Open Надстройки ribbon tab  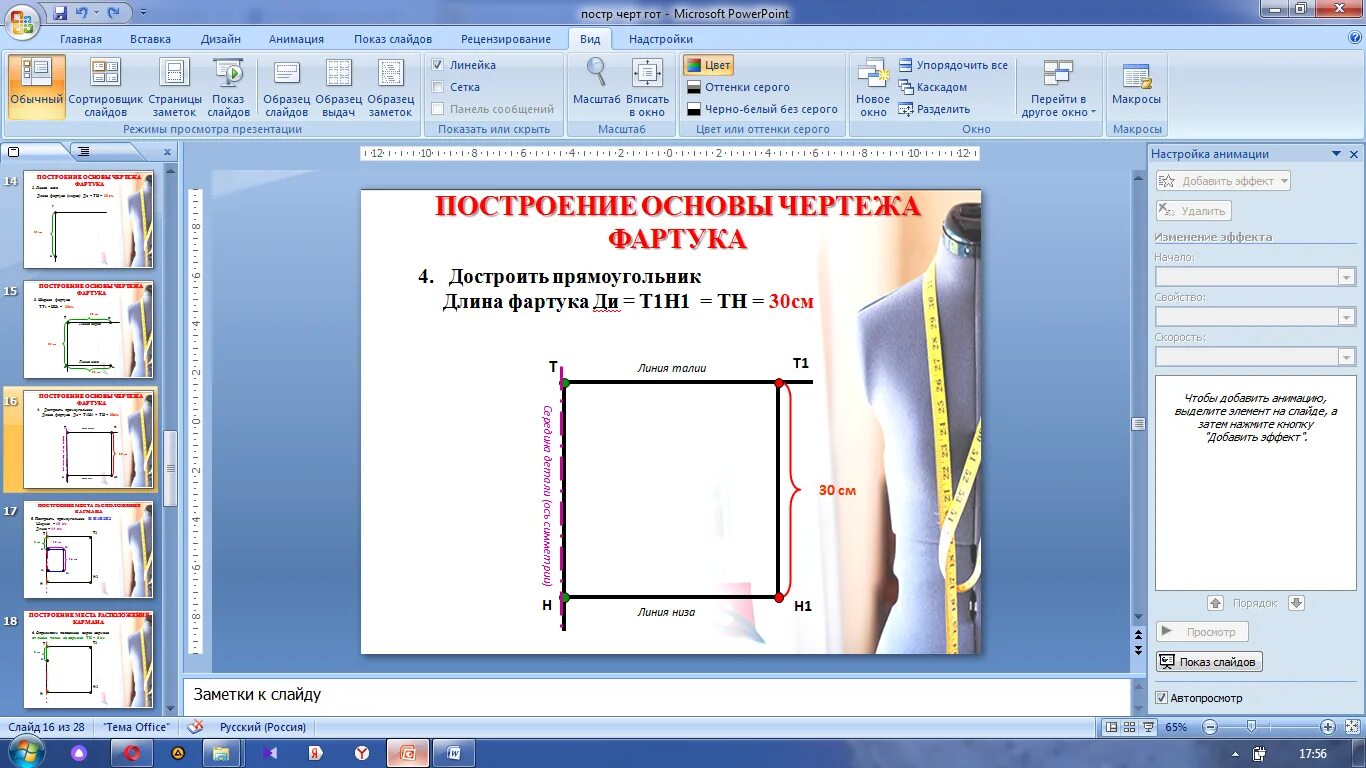click(661, 39)
